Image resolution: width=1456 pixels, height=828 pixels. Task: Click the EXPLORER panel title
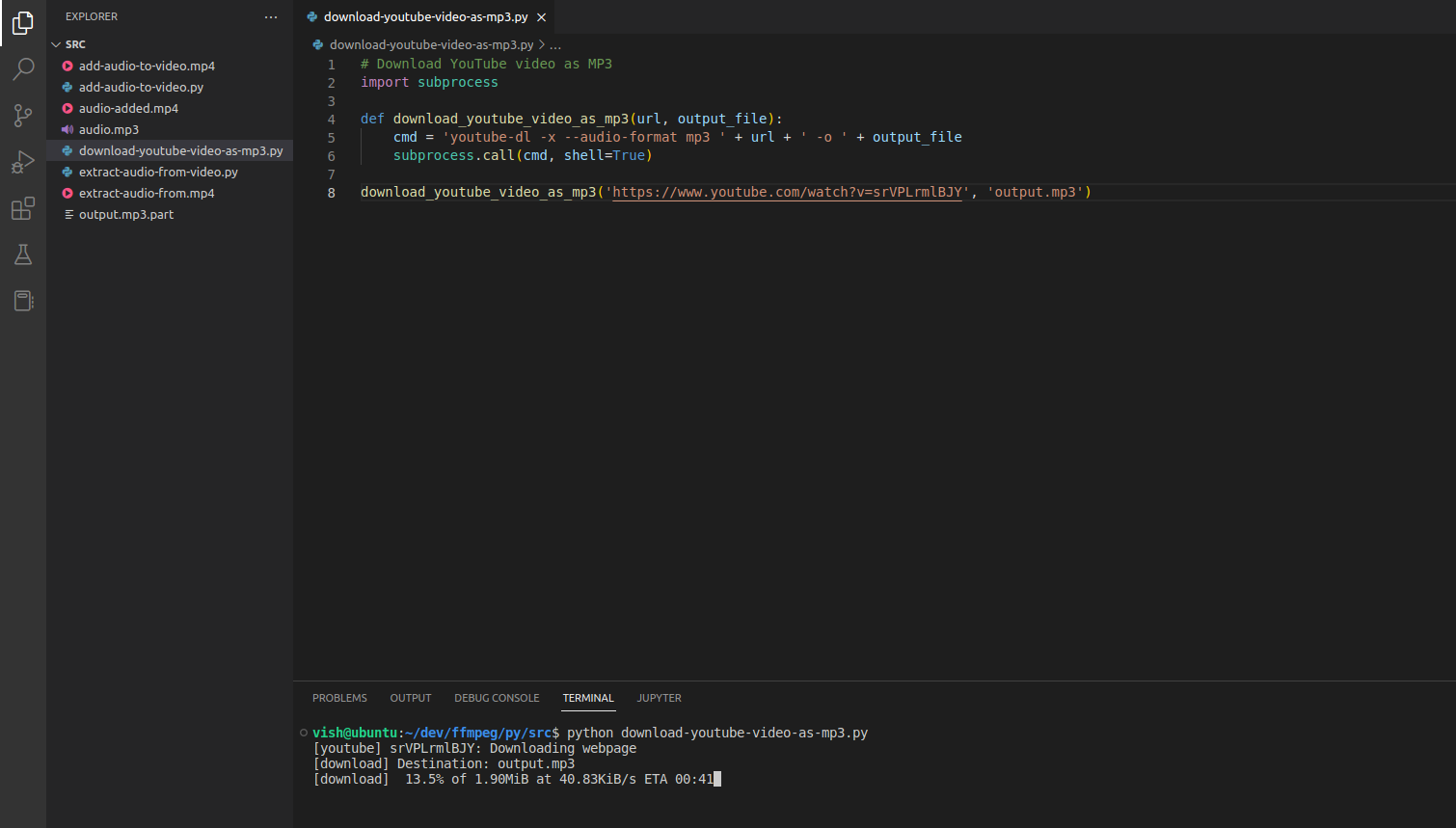click(92, 16)
